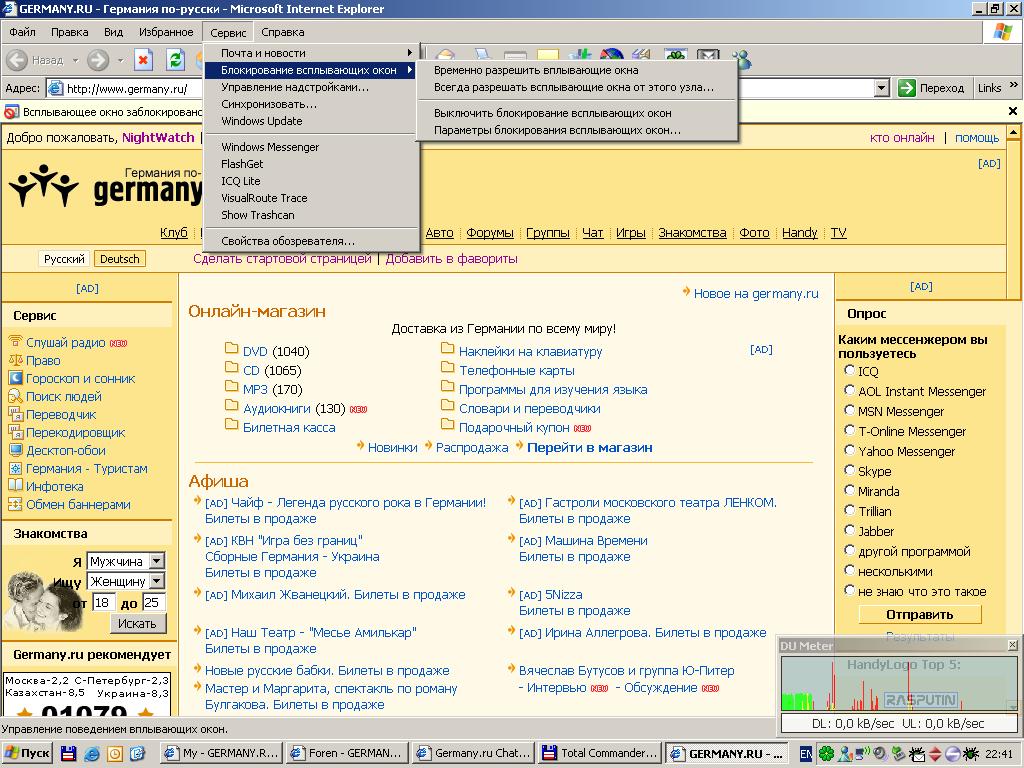
Task: Open the Пуск start button
Action: pyautogui.click(x=27, y=753)
